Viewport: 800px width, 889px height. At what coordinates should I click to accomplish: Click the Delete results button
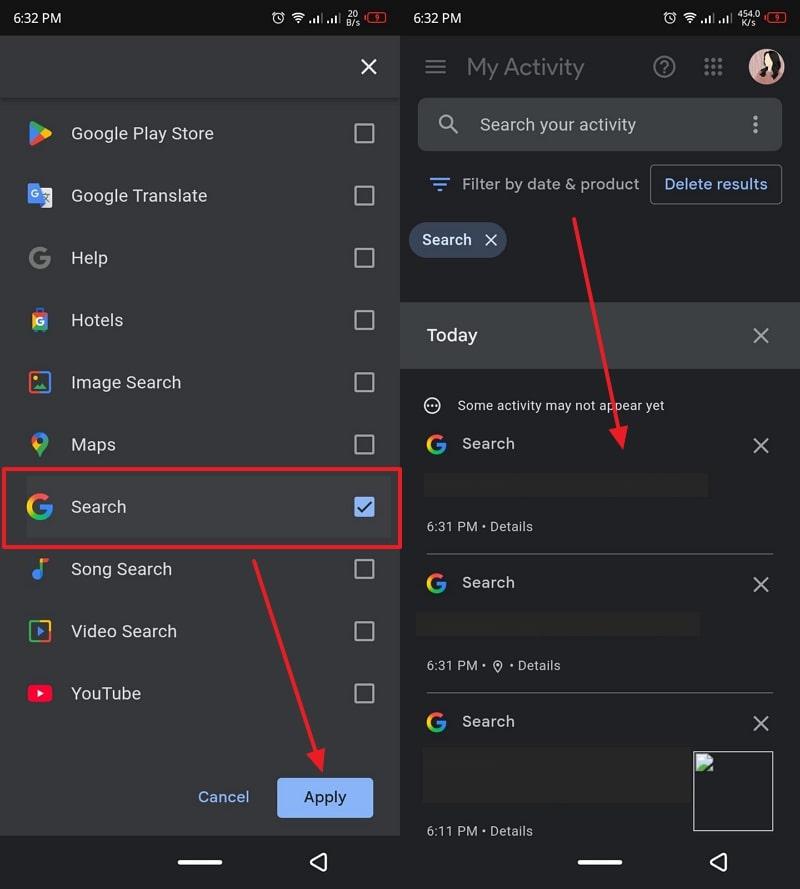click(x=716, y=184)
